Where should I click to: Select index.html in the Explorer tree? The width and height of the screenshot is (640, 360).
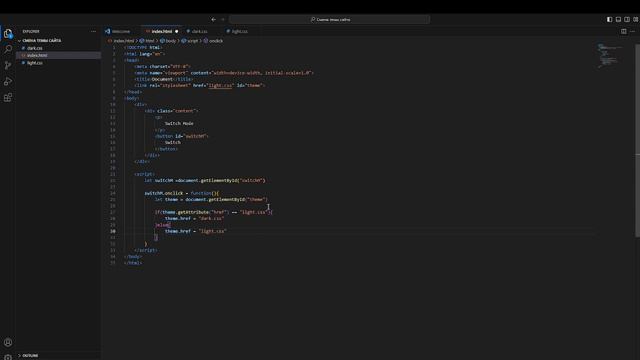(37, 55)
